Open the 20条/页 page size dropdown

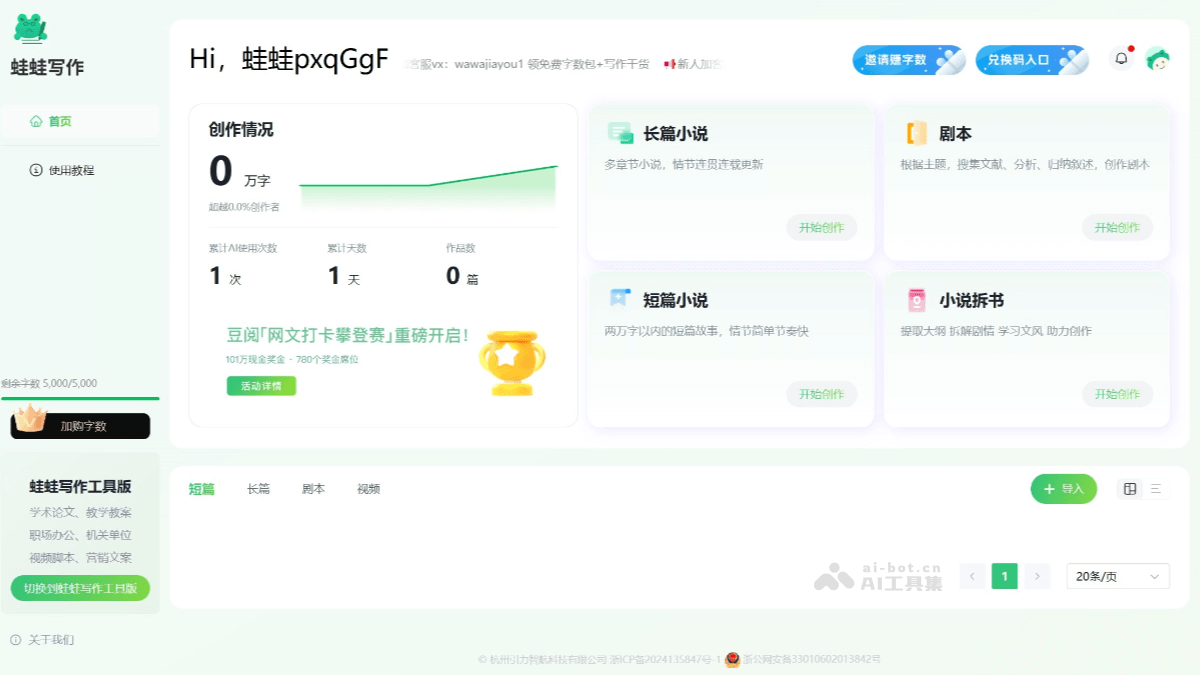(1117, 576)
